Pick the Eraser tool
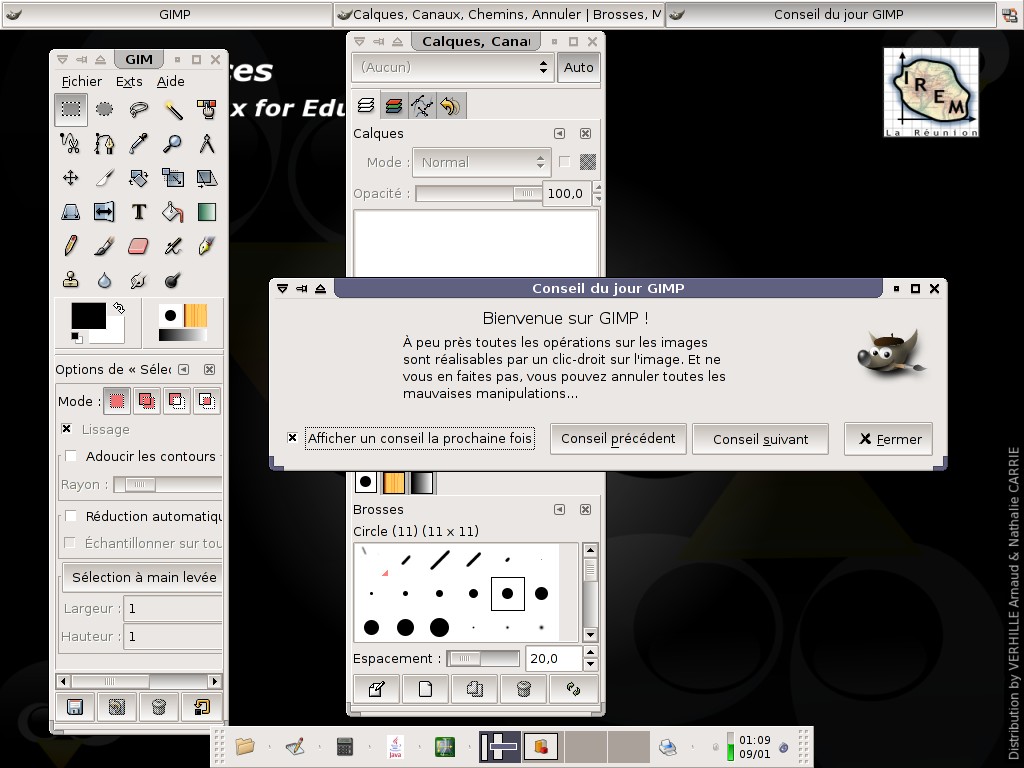The width and height of the screenshot is (1024, 768). pyautogui.click(x=139, y=246)
